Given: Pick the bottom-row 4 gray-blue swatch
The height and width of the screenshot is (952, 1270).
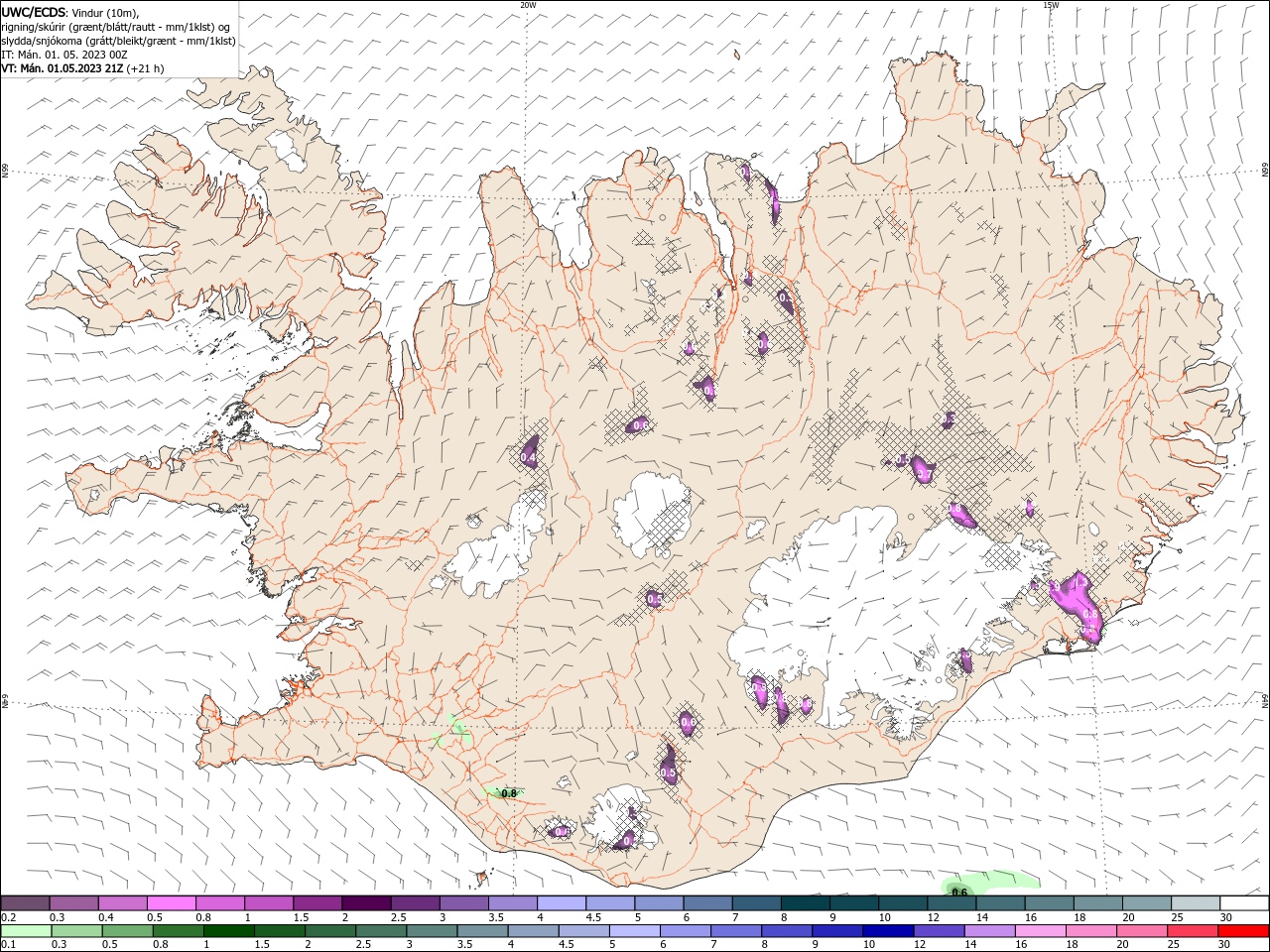Looking at the screenshot, I should point(534,931).
